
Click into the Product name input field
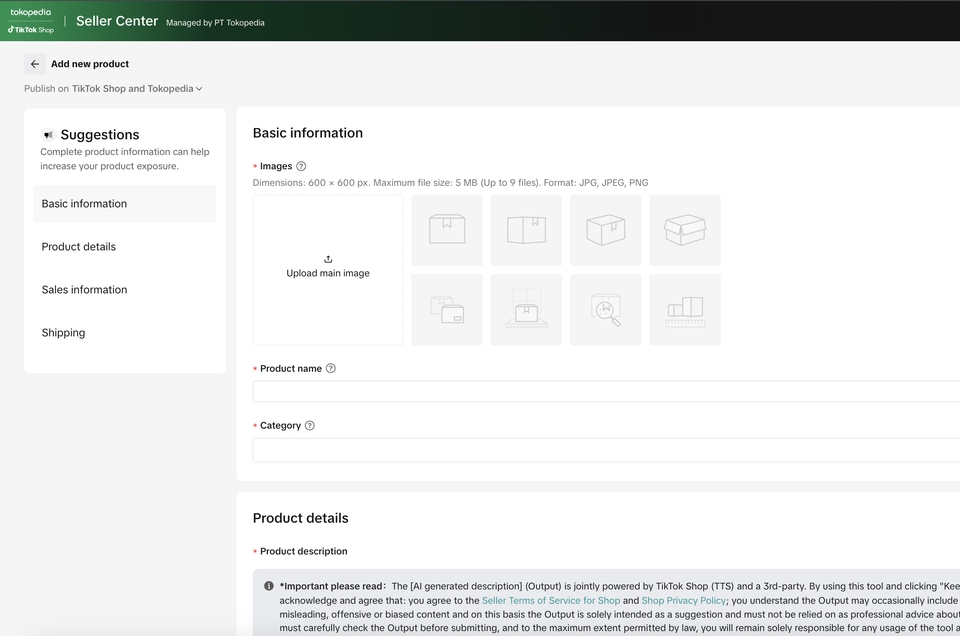[x=606, y=391]
